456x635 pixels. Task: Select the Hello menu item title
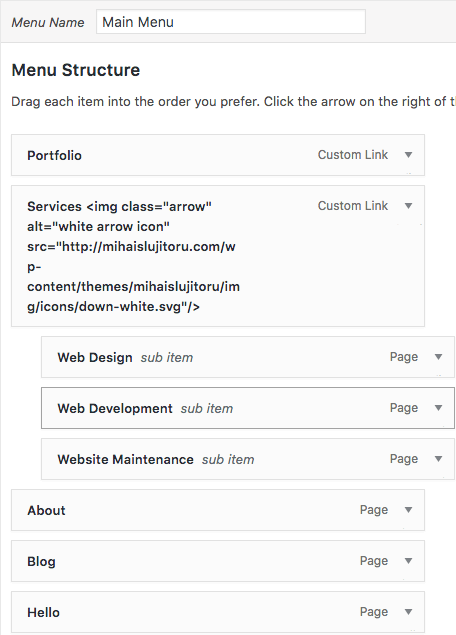pos(43,612)
